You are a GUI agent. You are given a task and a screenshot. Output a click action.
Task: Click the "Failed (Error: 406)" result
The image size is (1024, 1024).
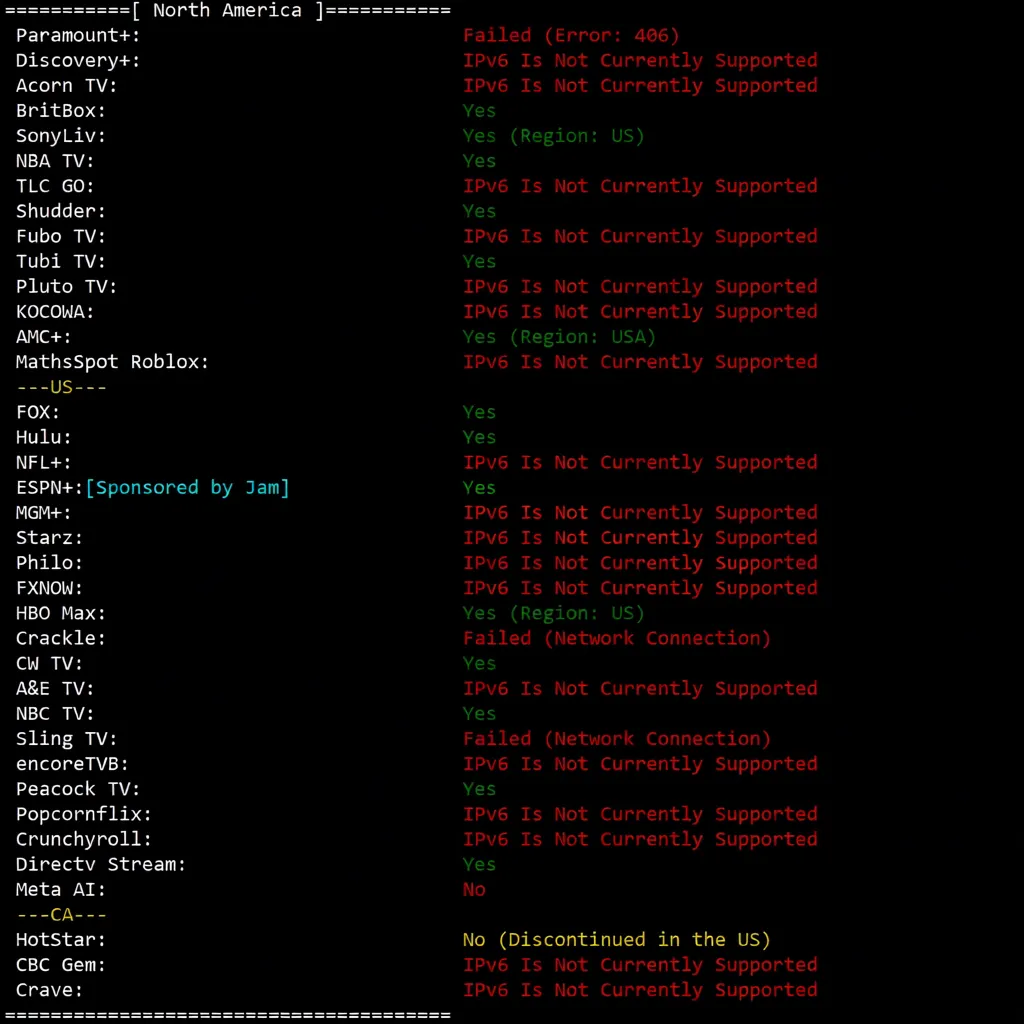(x=571, y=36)
